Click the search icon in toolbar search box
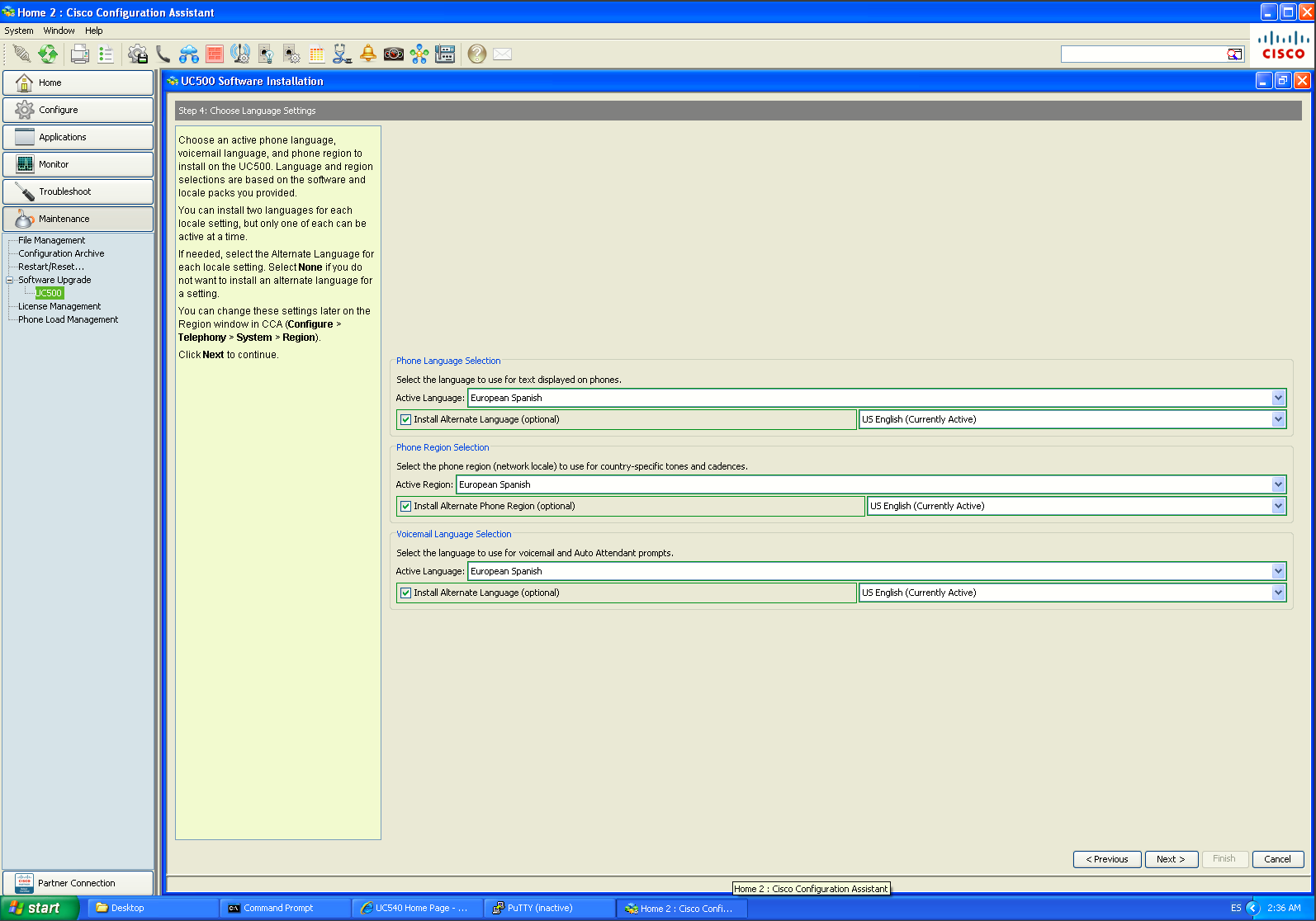Viewport: 1316px width, 921px height. tap(1234, 54)
